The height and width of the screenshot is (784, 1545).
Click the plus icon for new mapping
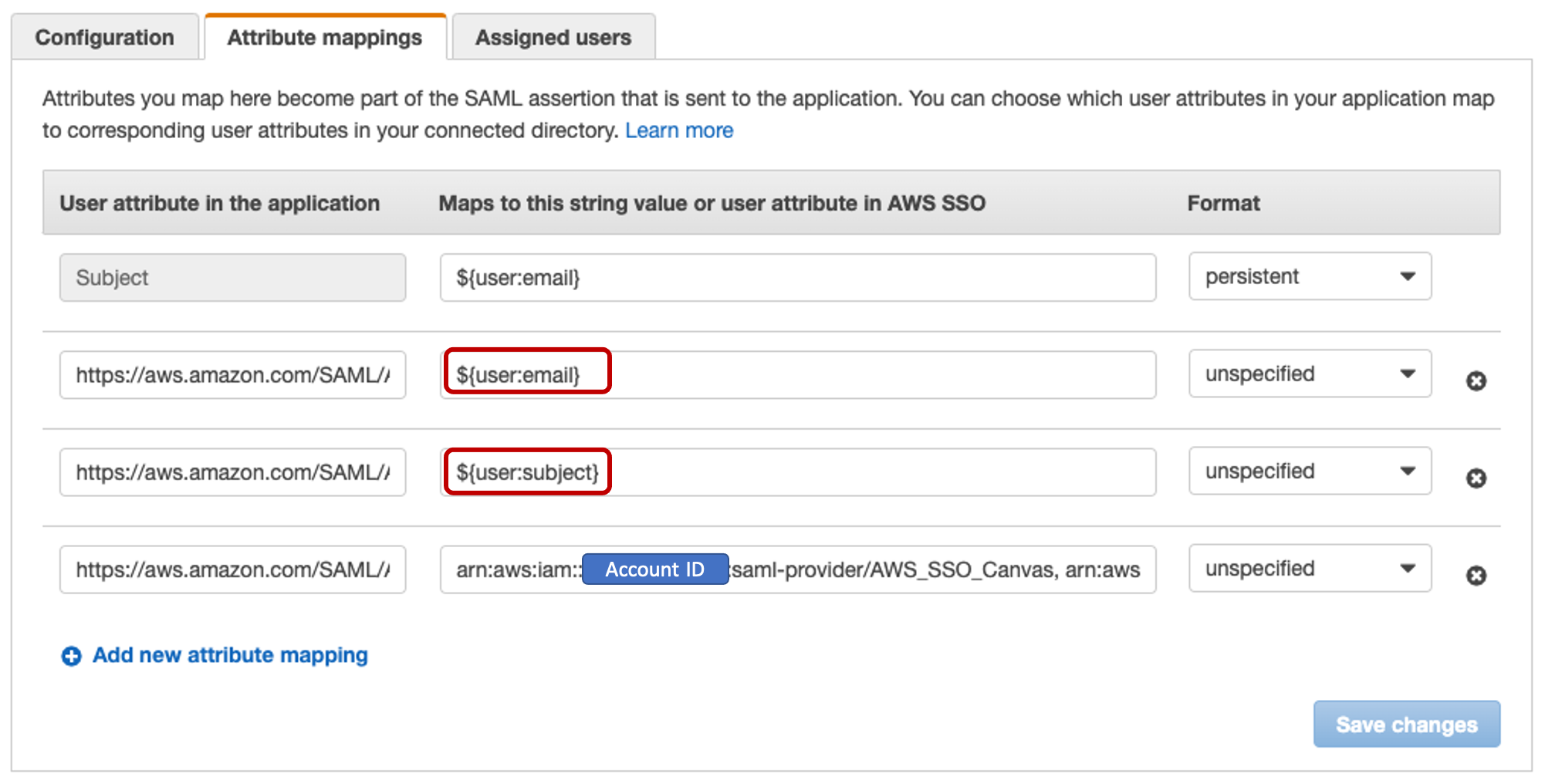71,656
